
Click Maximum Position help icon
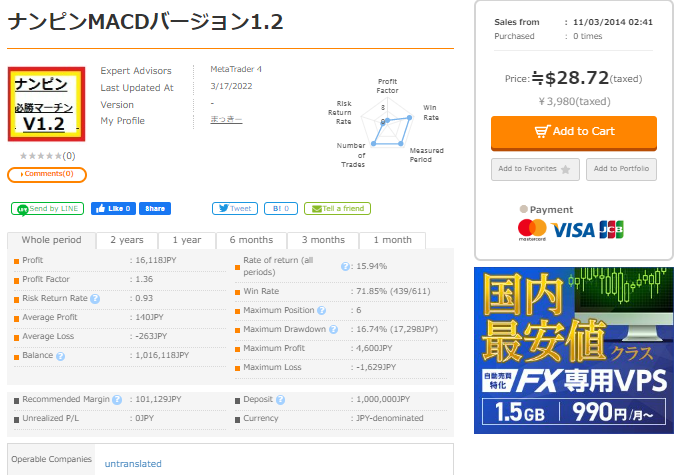point(321,310)
